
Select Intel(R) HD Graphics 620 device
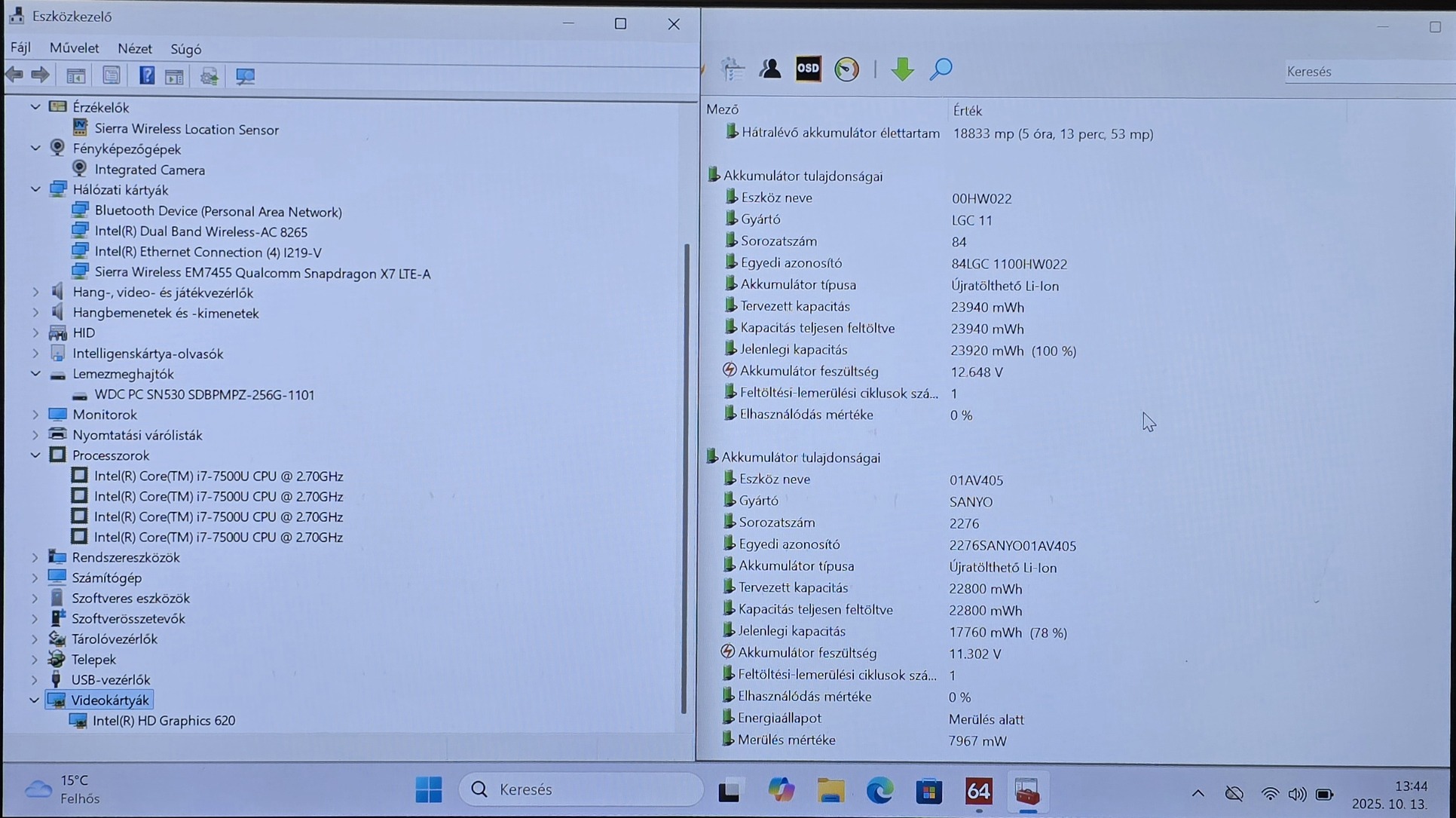tap(164, 721)
